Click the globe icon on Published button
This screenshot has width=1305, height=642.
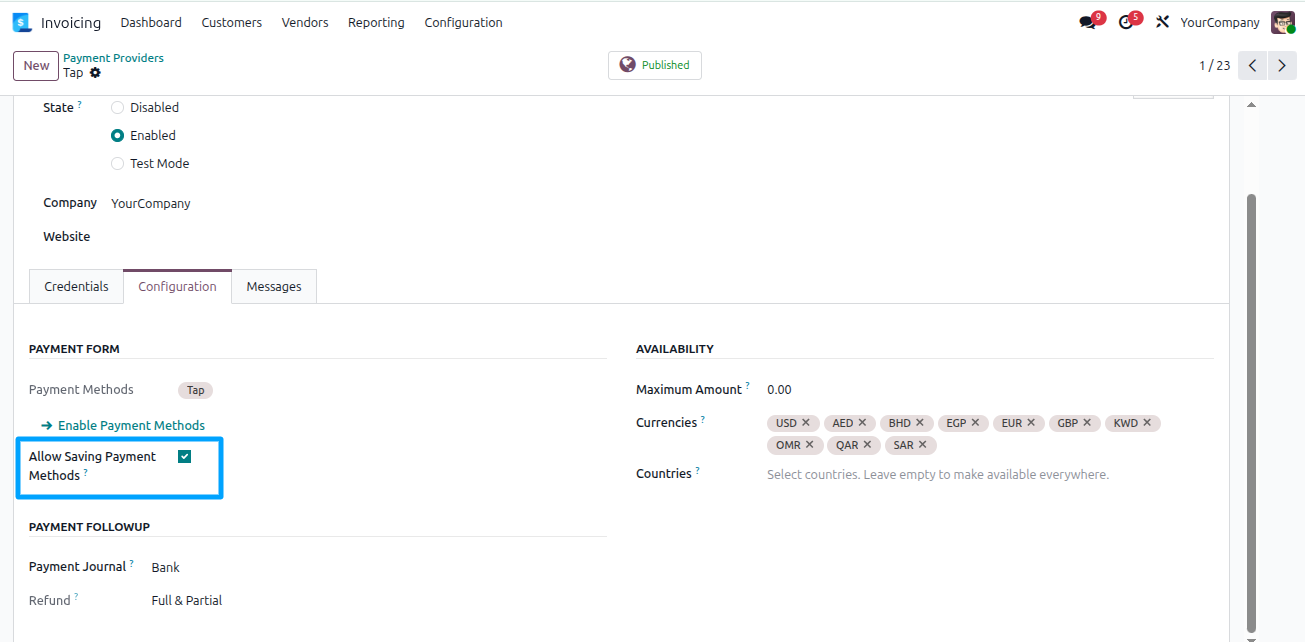[x=628, y=64]
